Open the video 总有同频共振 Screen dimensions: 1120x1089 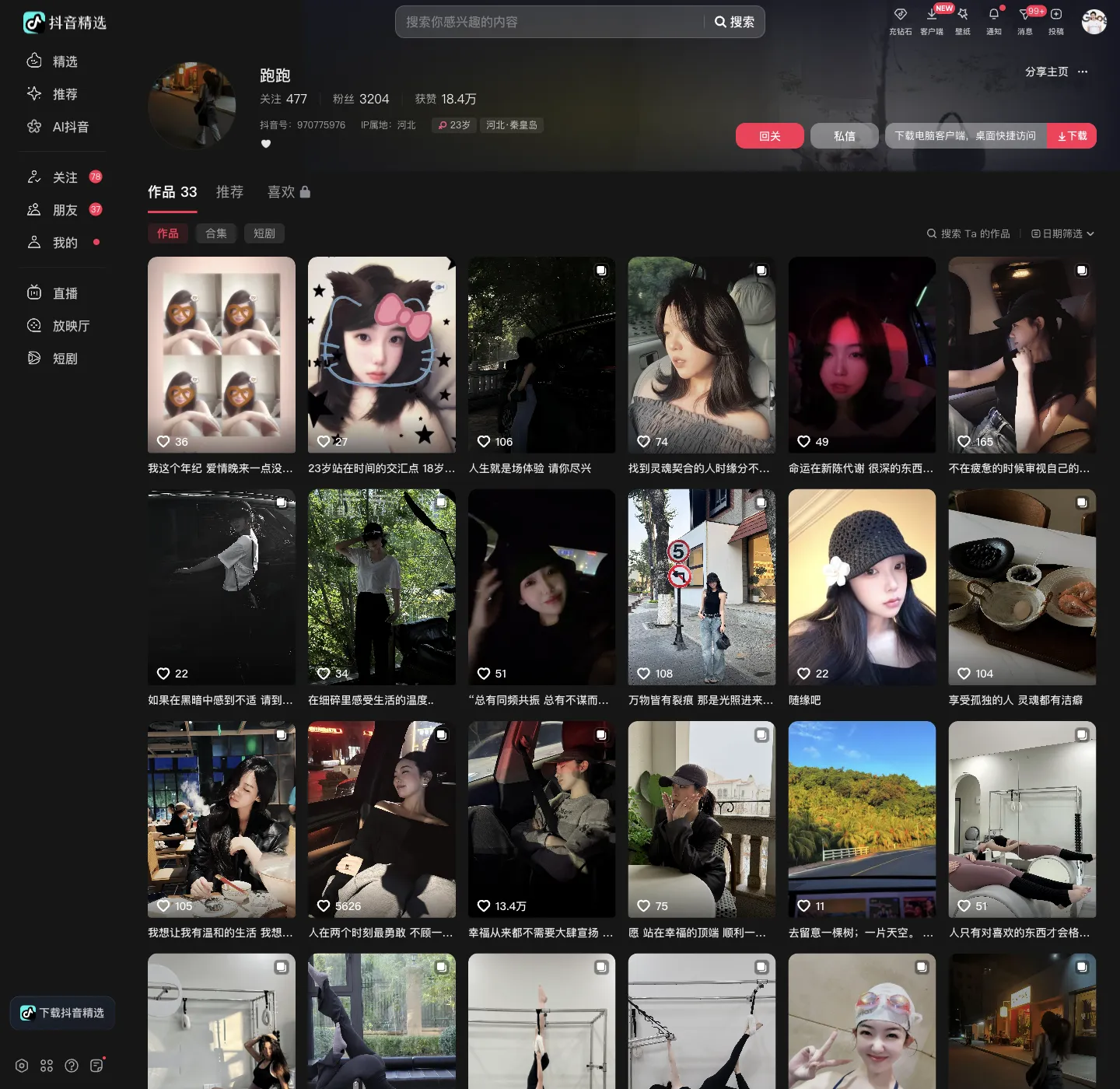542,587
